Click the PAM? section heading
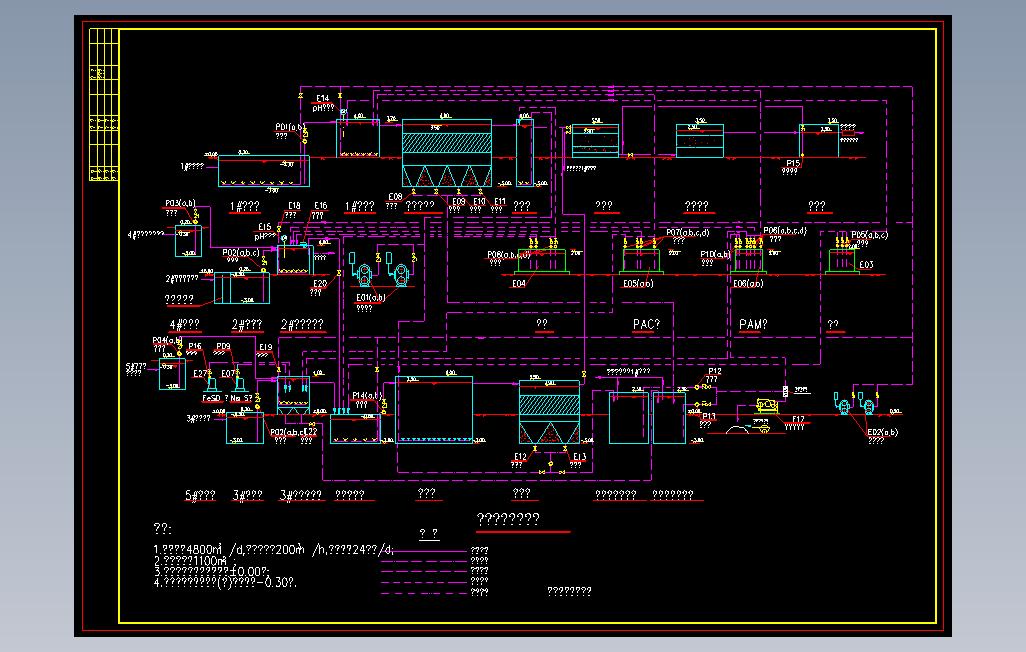The width and height of the screenshot is (1026, 652). (753, 324)
